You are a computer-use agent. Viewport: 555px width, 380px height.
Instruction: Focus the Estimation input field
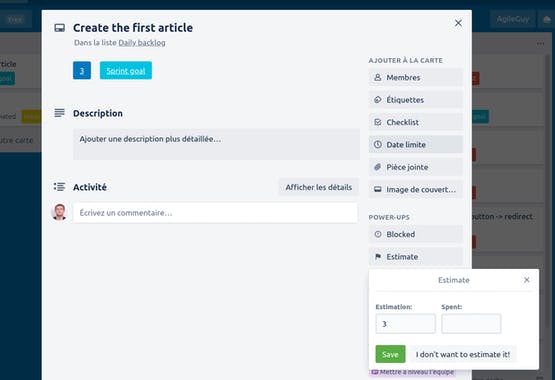click(x=405, y=324)
